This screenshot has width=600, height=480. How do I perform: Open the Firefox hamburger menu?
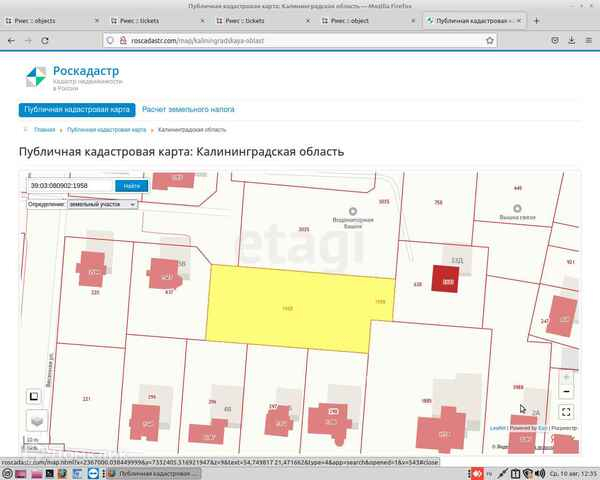(589, 41)
